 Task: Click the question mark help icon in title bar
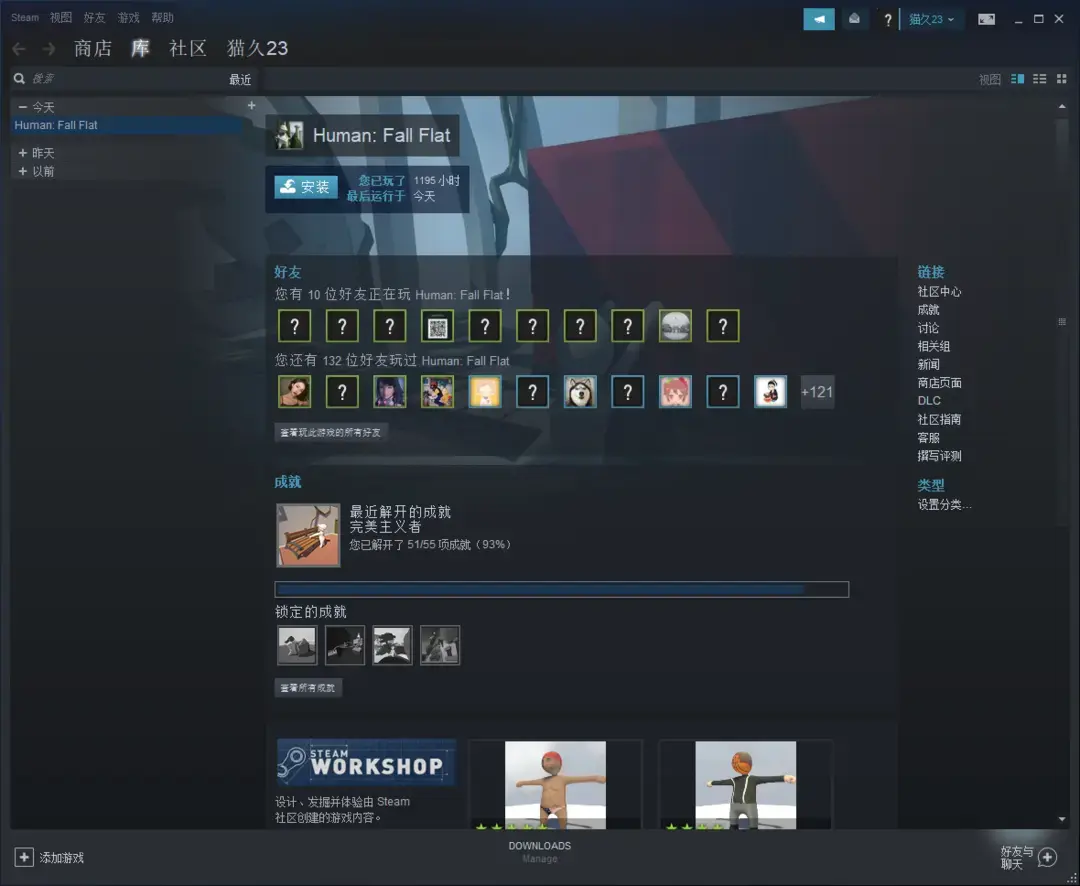click(887, 20)
